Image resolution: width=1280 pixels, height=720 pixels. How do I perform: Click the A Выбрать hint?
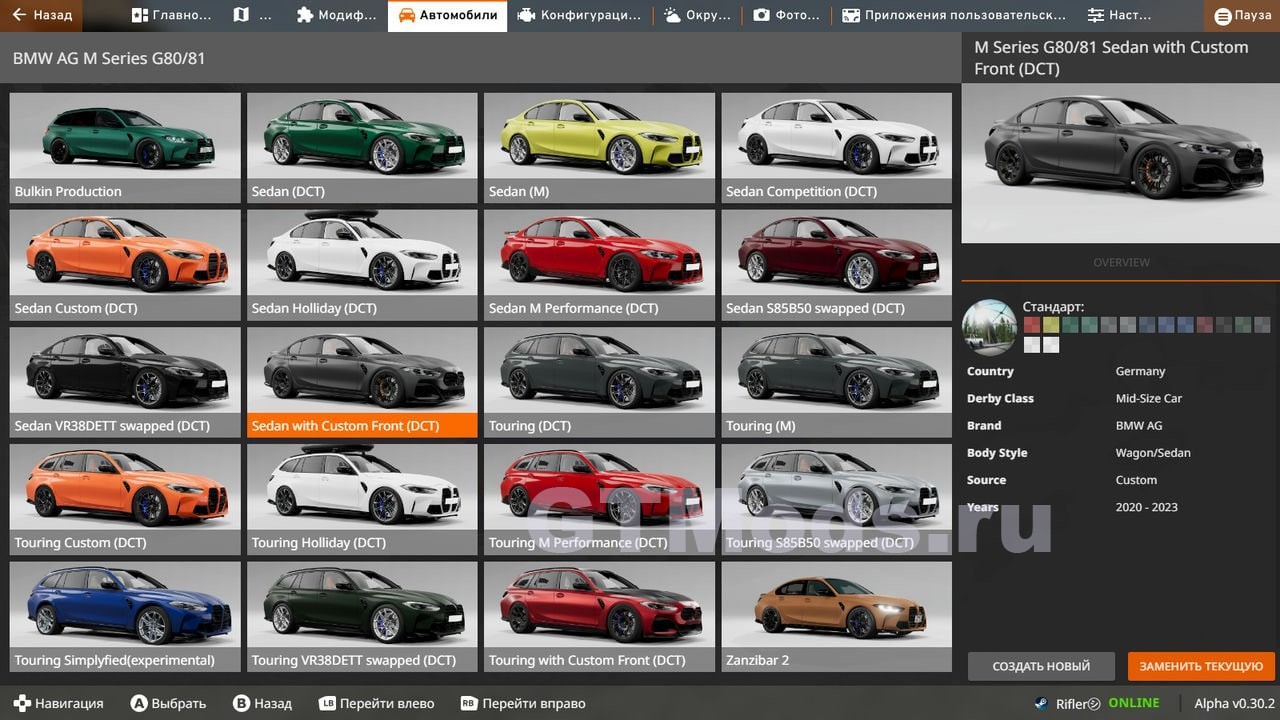[167, 703]
